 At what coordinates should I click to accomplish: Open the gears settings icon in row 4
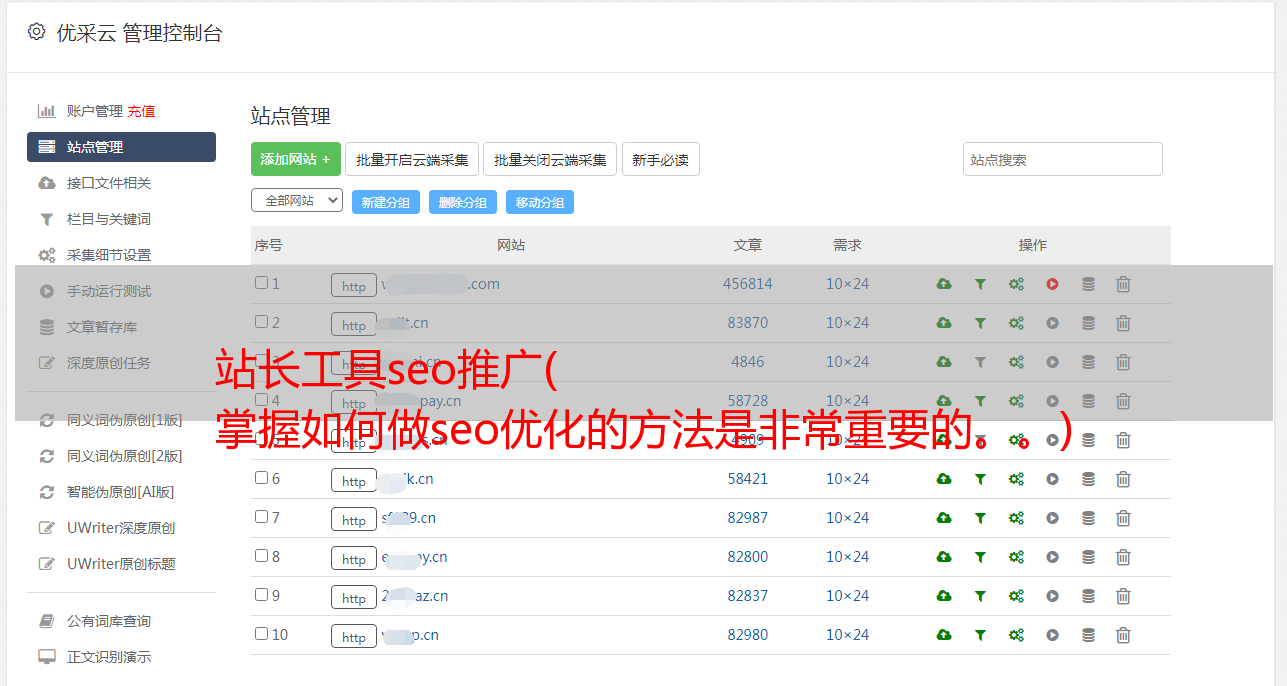pos(1016,401)
